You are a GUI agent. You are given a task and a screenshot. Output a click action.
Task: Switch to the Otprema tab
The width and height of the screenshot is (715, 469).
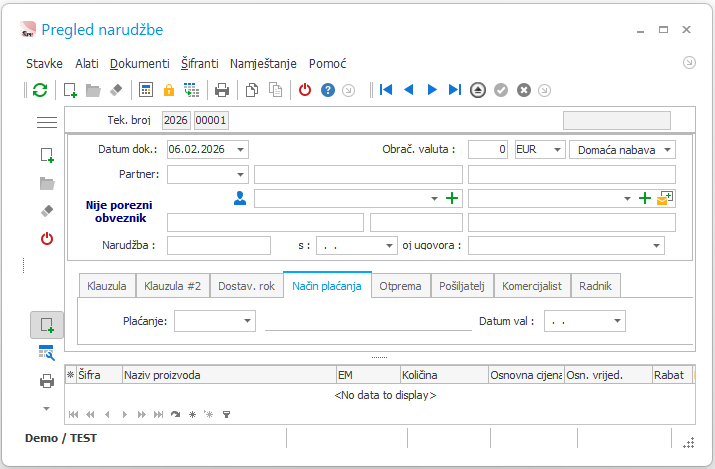tap(400, 286)
